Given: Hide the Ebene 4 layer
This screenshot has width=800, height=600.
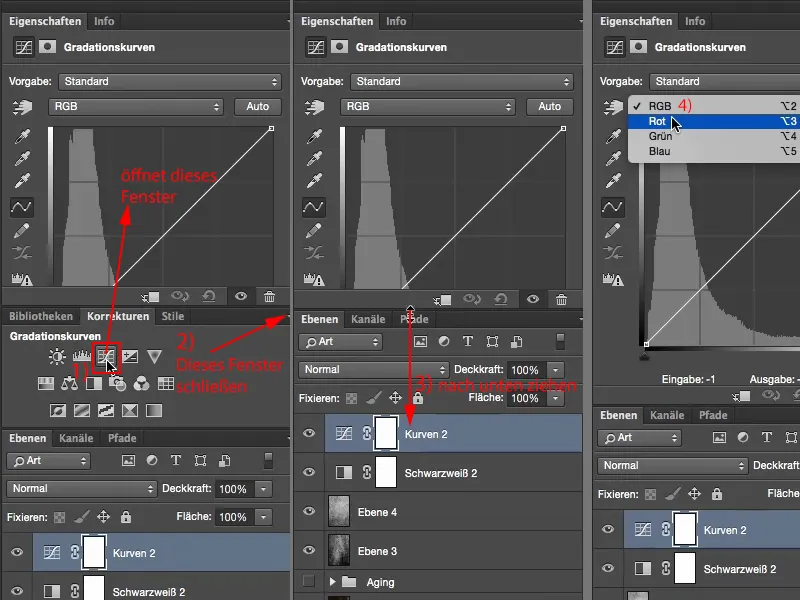Looking at the screenshot, I should pos(310,511).
